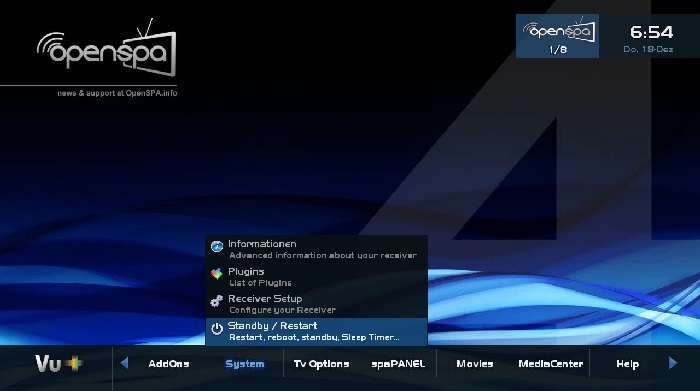
Task: Click the colorful Plugins icon
Action: [x=217, y=274]
